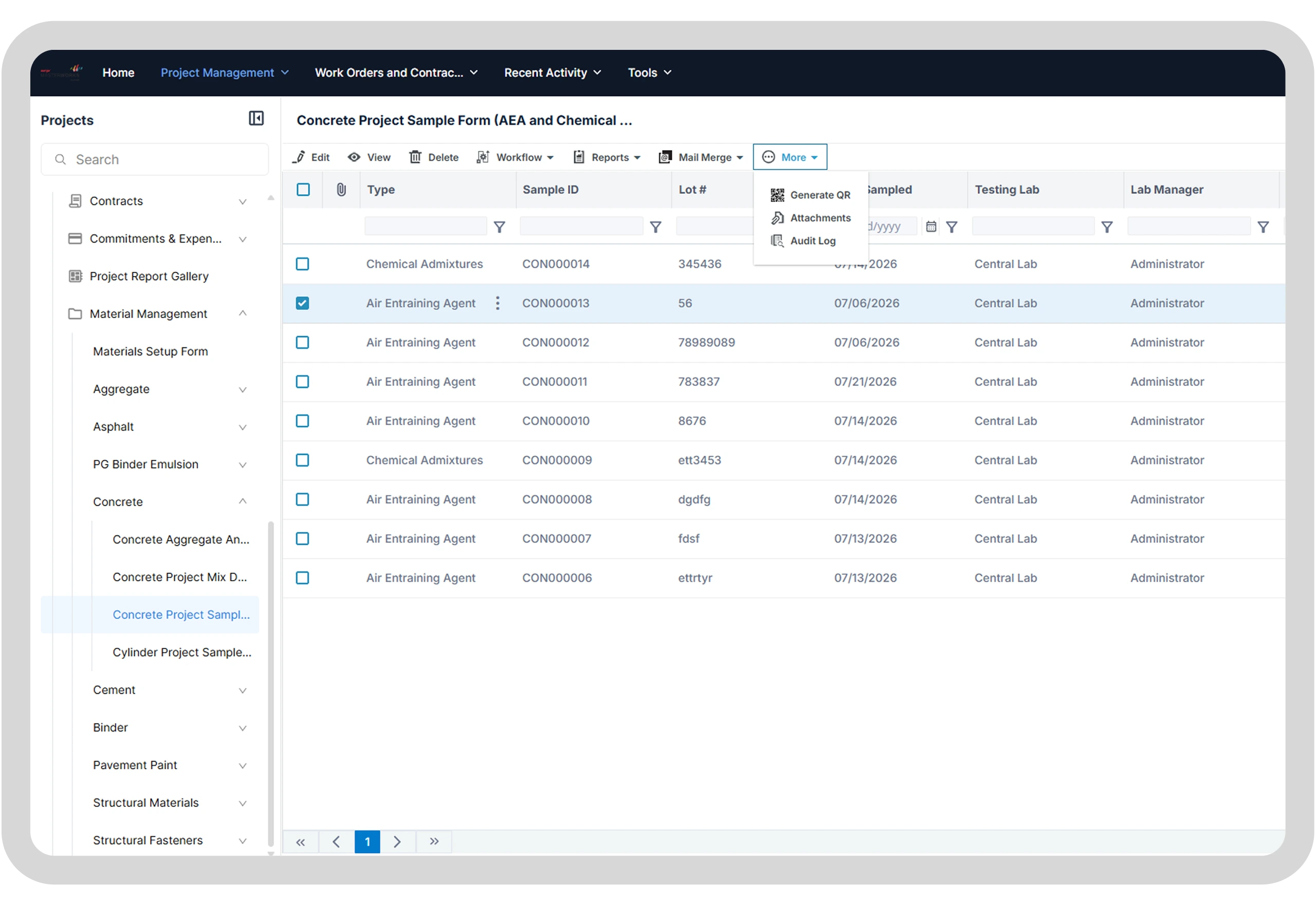Screen dimensions: 1316x906
Task: Go to the first page of results
Action: (x=300, y=842)
